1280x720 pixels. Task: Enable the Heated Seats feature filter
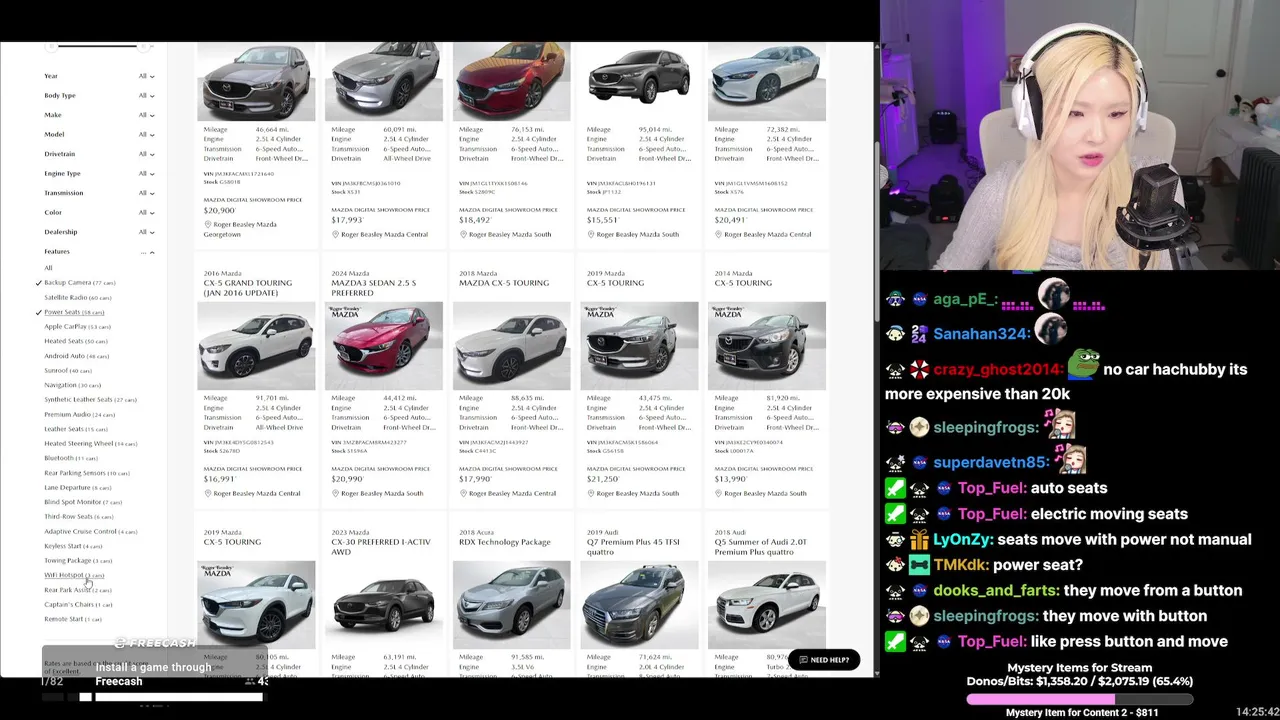pos(75,341)
